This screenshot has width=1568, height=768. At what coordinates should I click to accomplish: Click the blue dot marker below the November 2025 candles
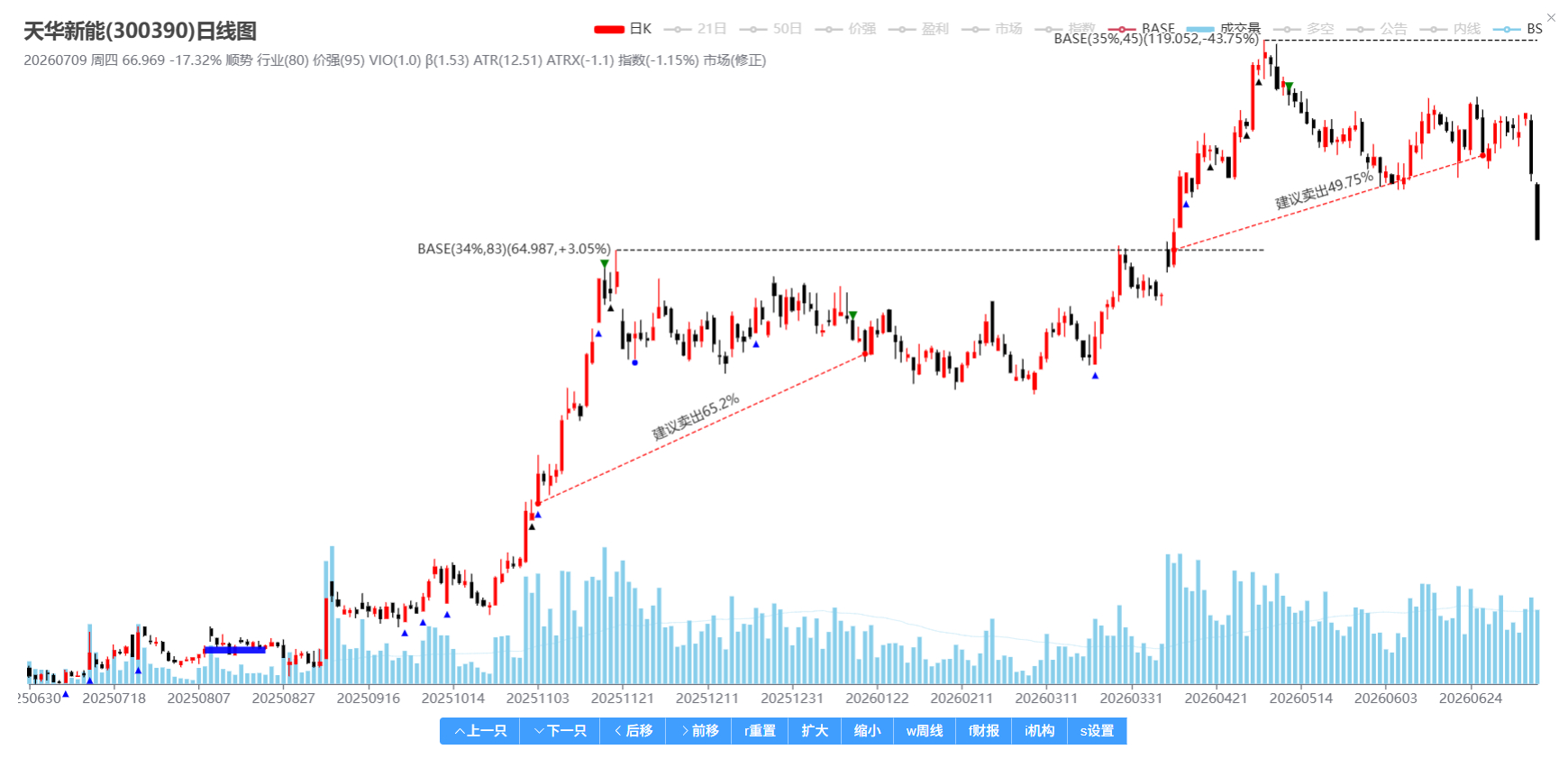tap(635, 362)
